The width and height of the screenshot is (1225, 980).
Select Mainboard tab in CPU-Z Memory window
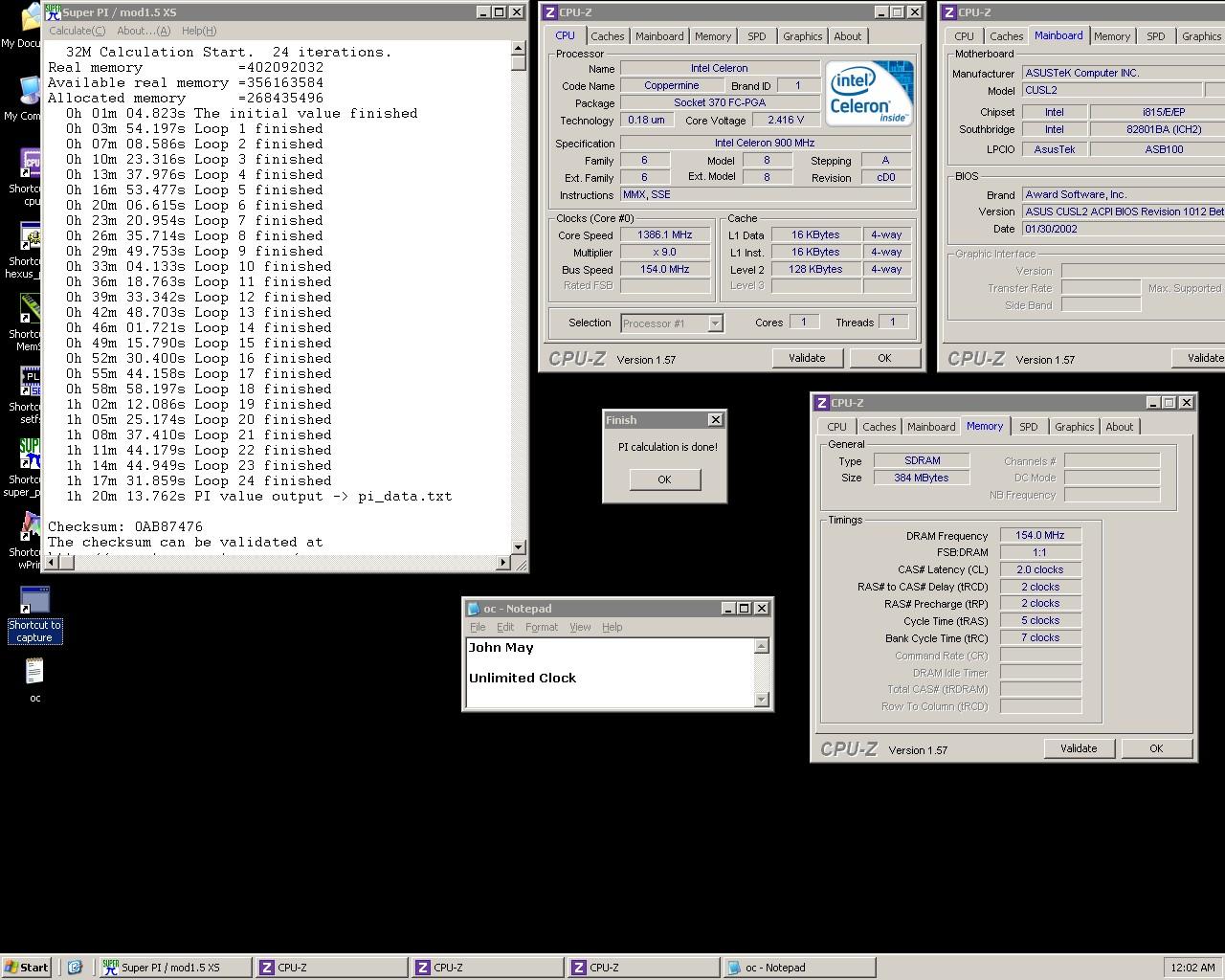coord(931,427)
